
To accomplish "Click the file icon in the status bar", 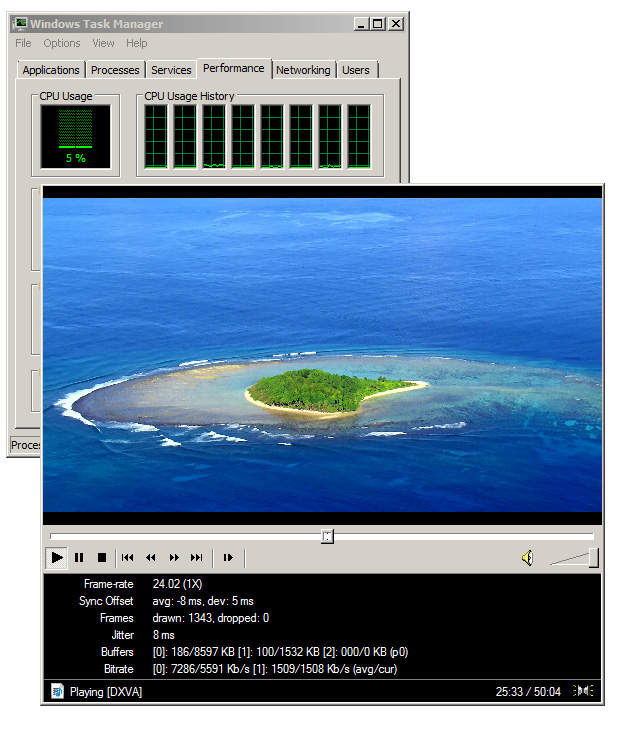I will 57,691.
